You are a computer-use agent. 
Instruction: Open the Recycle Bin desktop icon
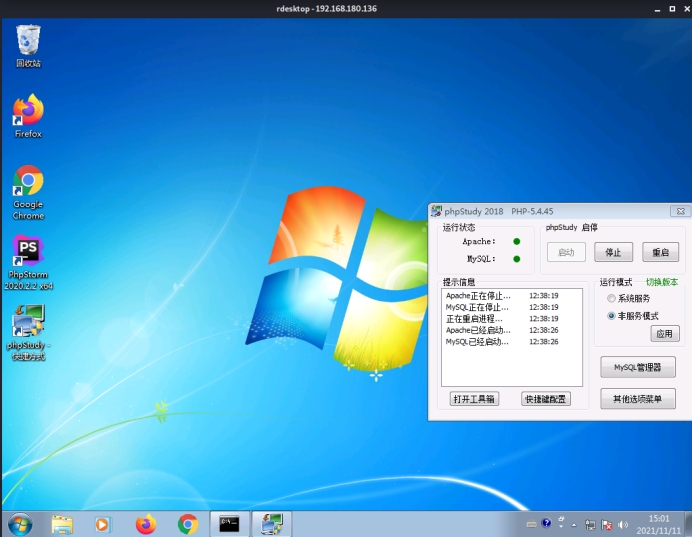[x=28, y=46]
